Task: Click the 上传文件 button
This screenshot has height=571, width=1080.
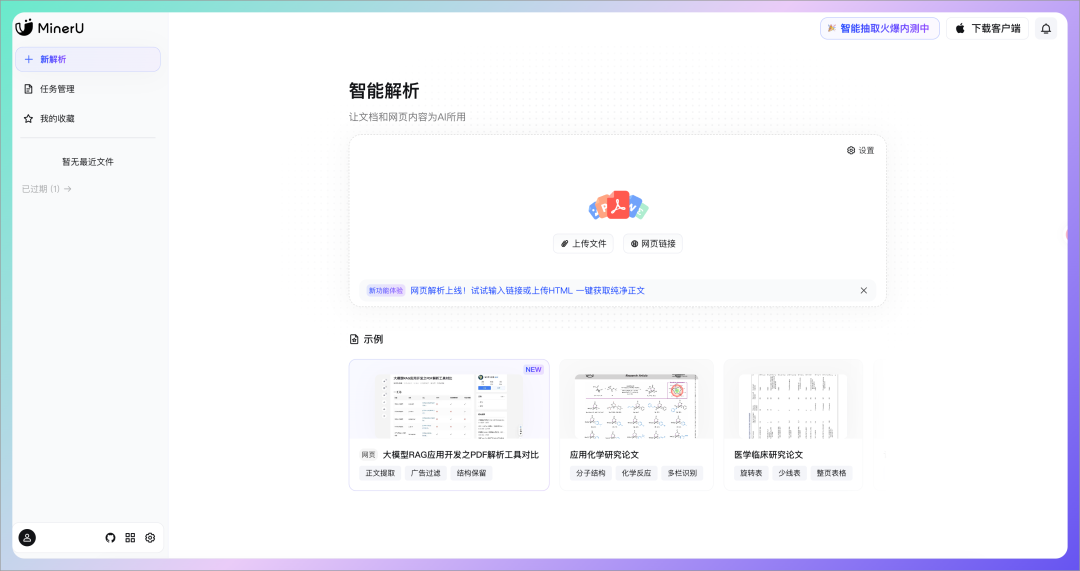Action: [x=583, y=243]
